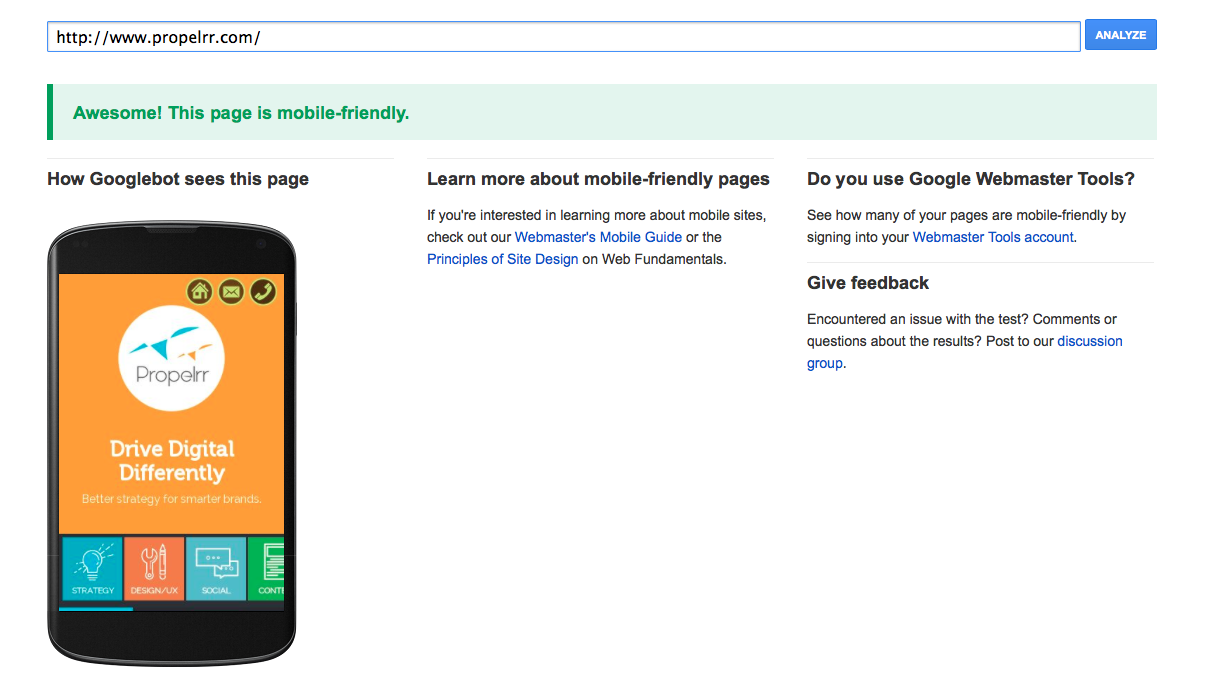The width and height of the screenshot is (1205, 680).
Task: Click the 'How Googlebot sees this page' heading
Action: 178,179
